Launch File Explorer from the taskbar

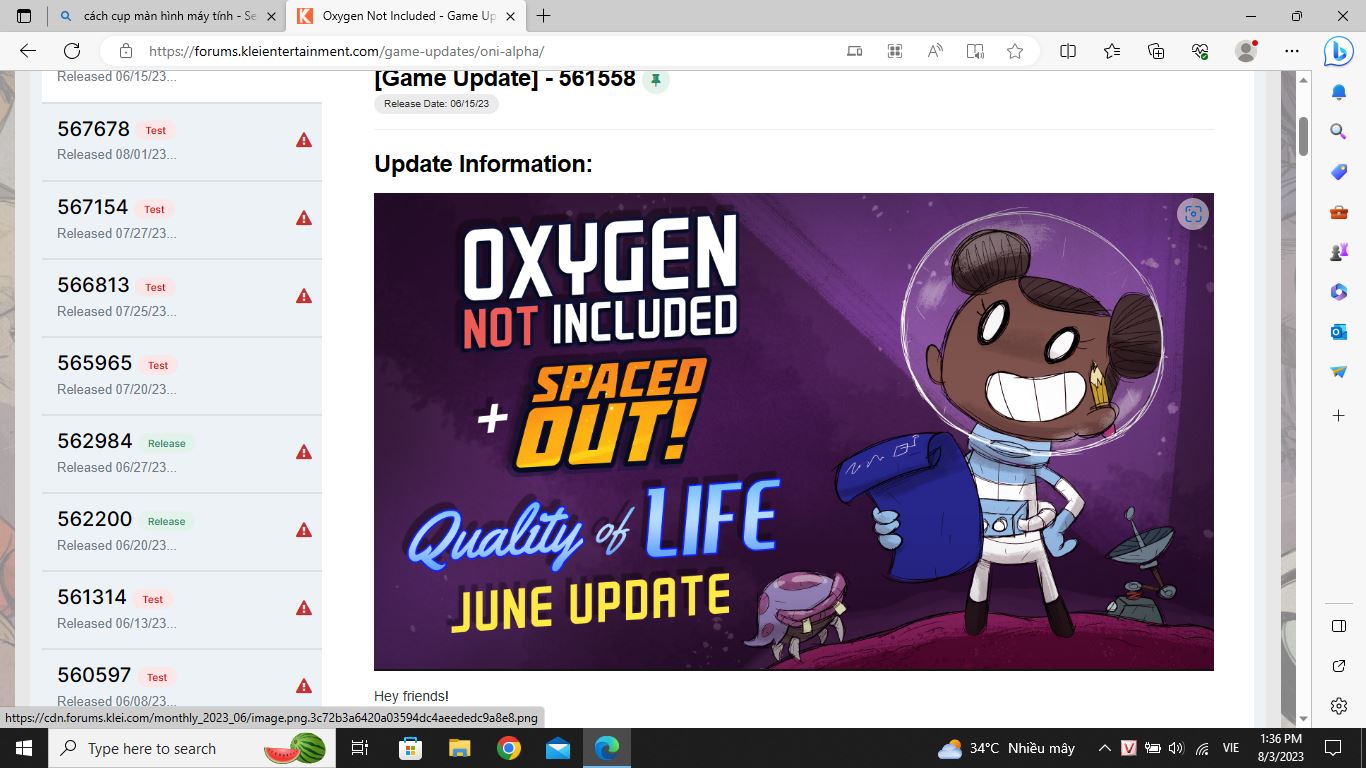459,748
